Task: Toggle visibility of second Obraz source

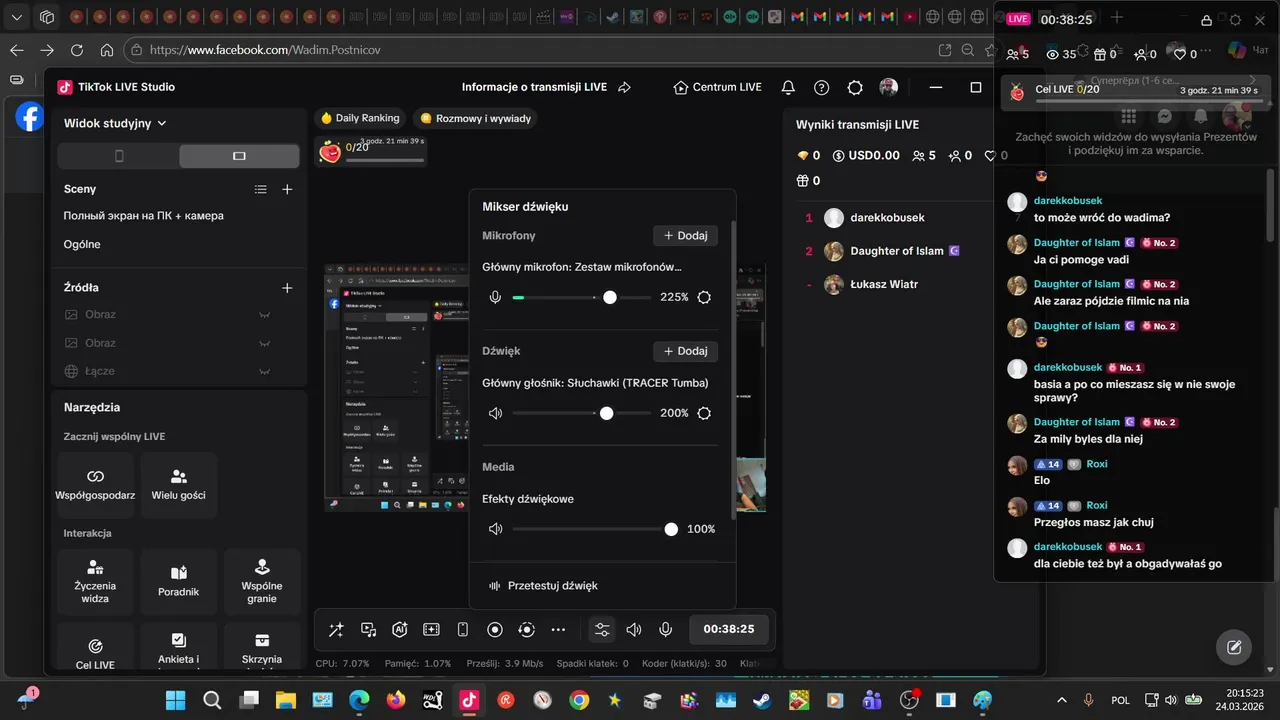Action: click(264, 343)
